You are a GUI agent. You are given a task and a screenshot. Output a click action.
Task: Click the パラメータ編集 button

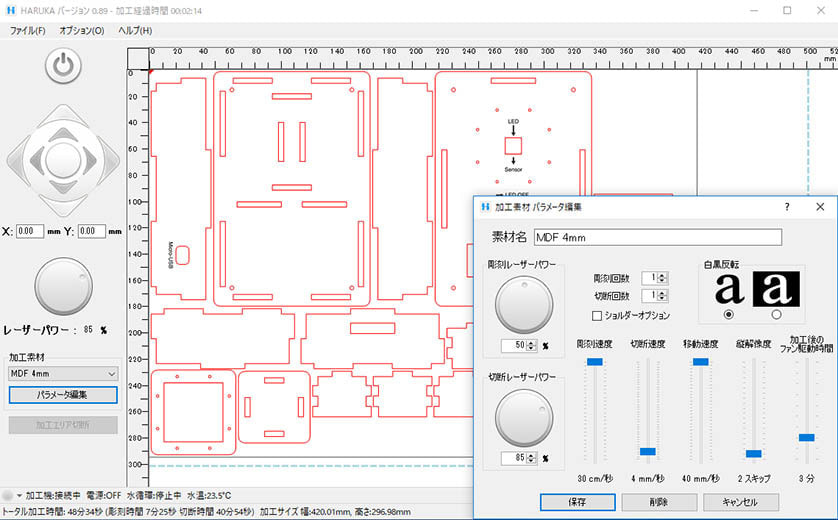point(63,395)
